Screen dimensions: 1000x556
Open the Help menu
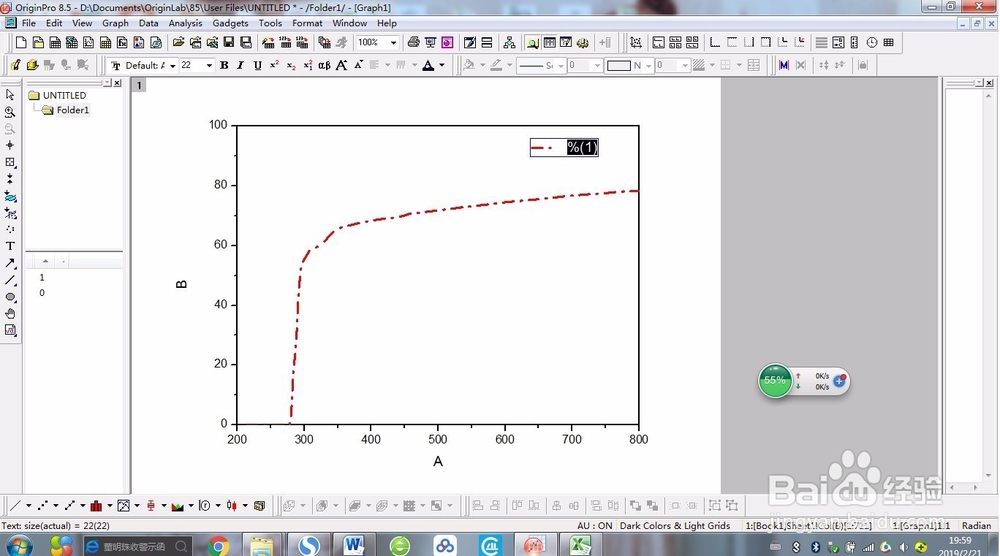(x=386, y=23)
